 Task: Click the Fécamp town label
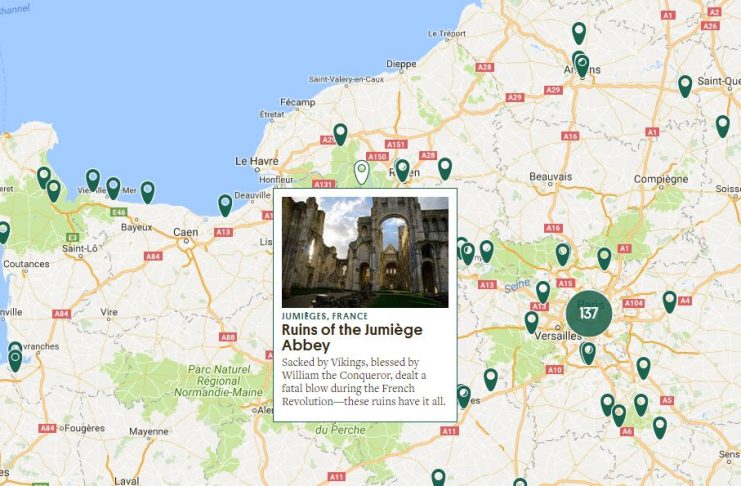297,102
